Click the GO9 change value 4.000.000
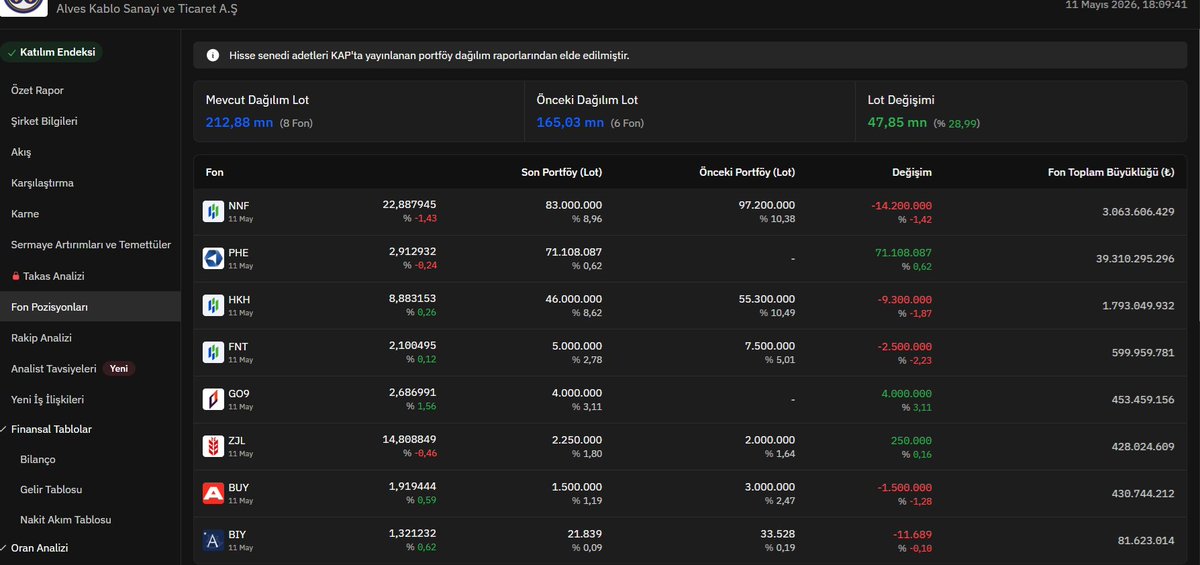The image size is (1200, 565). [x=906, y=393]
